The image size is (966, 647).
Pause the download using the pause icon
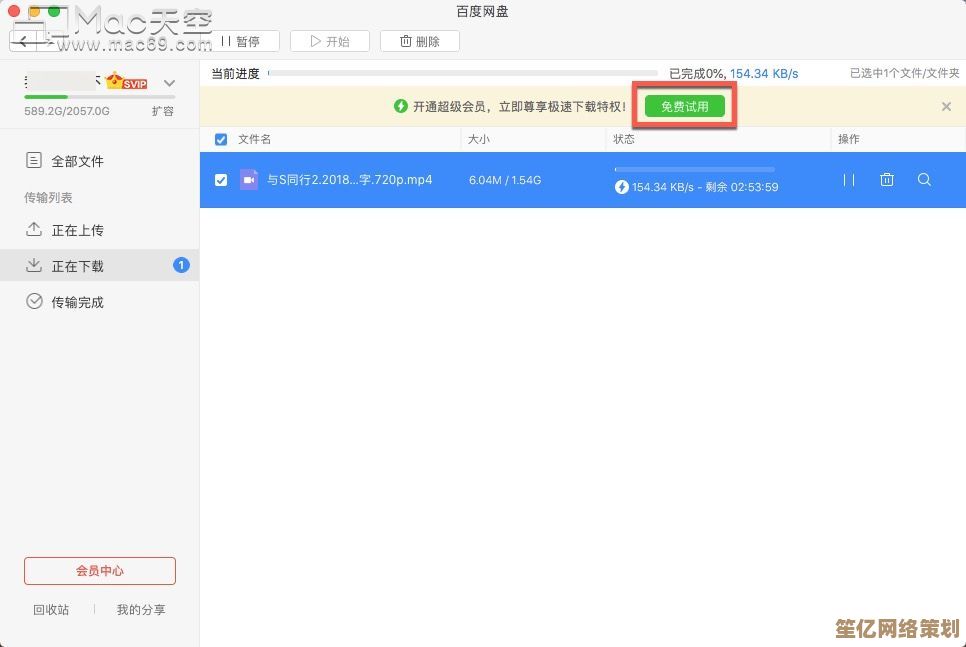pyautogui.click(x=847, y=180)
